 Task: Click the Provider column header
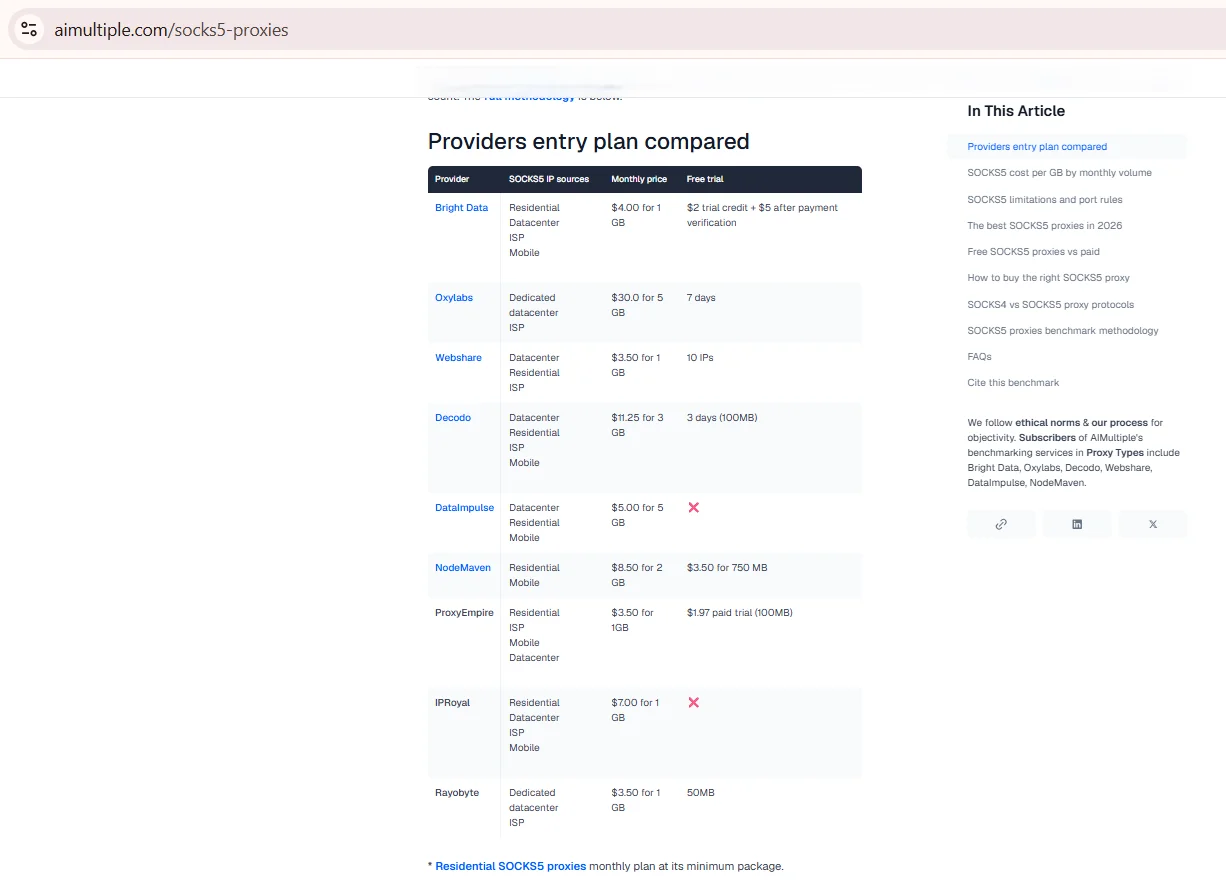click(x=452, y=179)
